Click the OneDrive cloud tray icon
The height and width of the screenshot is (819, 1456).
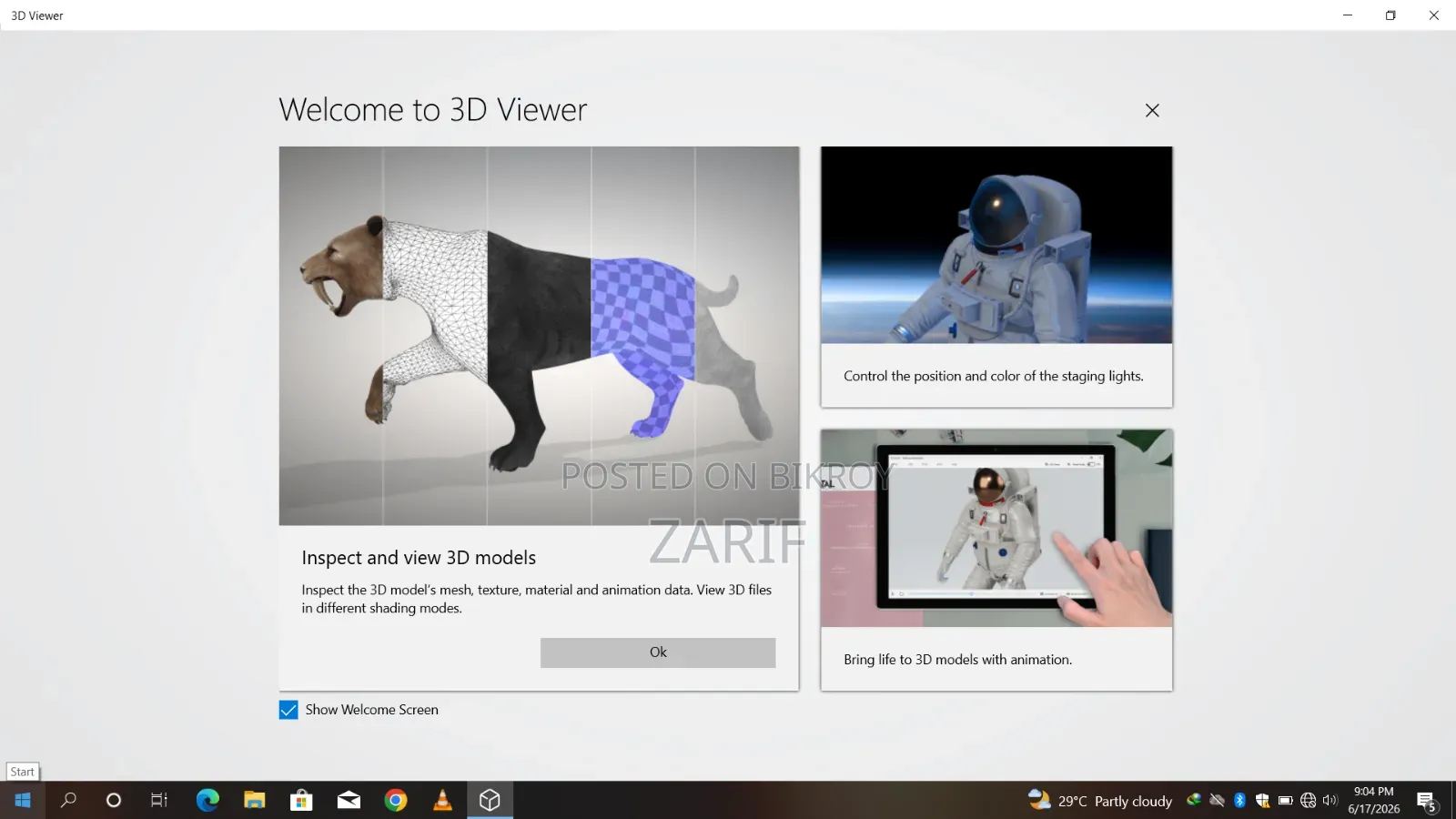point(1217,801)
